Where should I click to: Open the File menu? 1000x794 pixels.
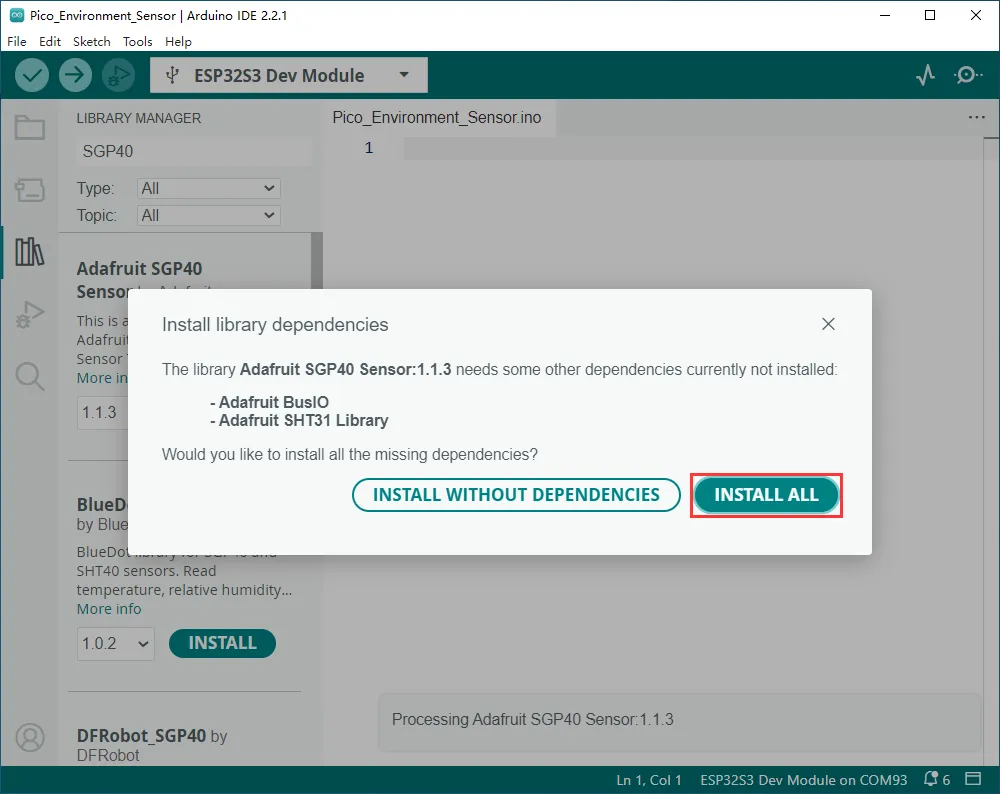pyautogui.click(x=17, y=41)
